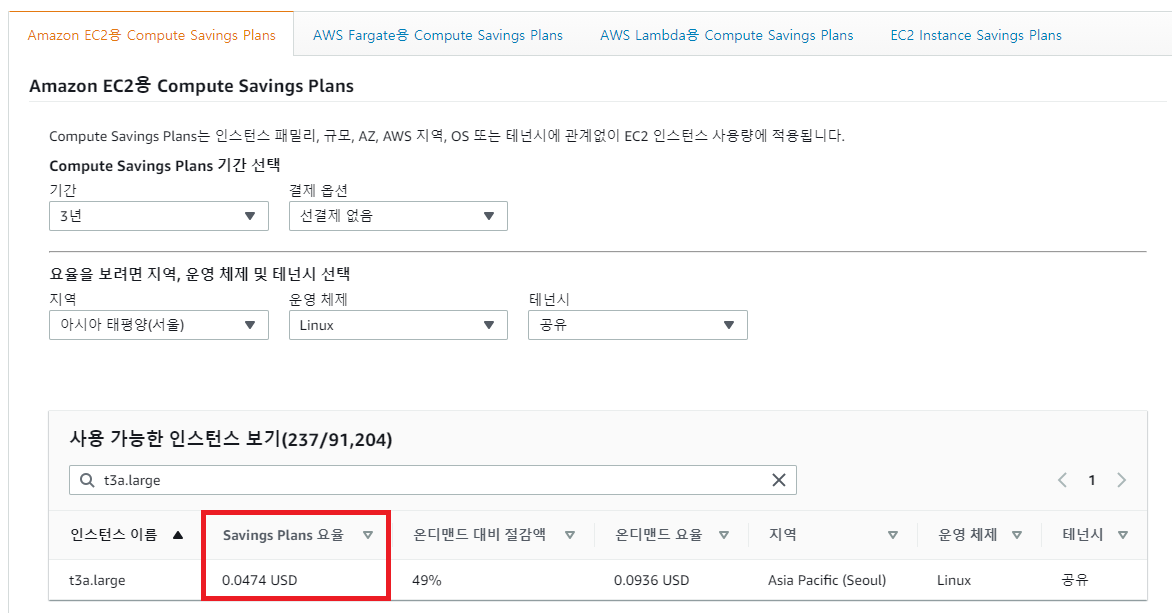Go to next page of instances
The height and width of the screenshot is (613, 1172).
1121,480
